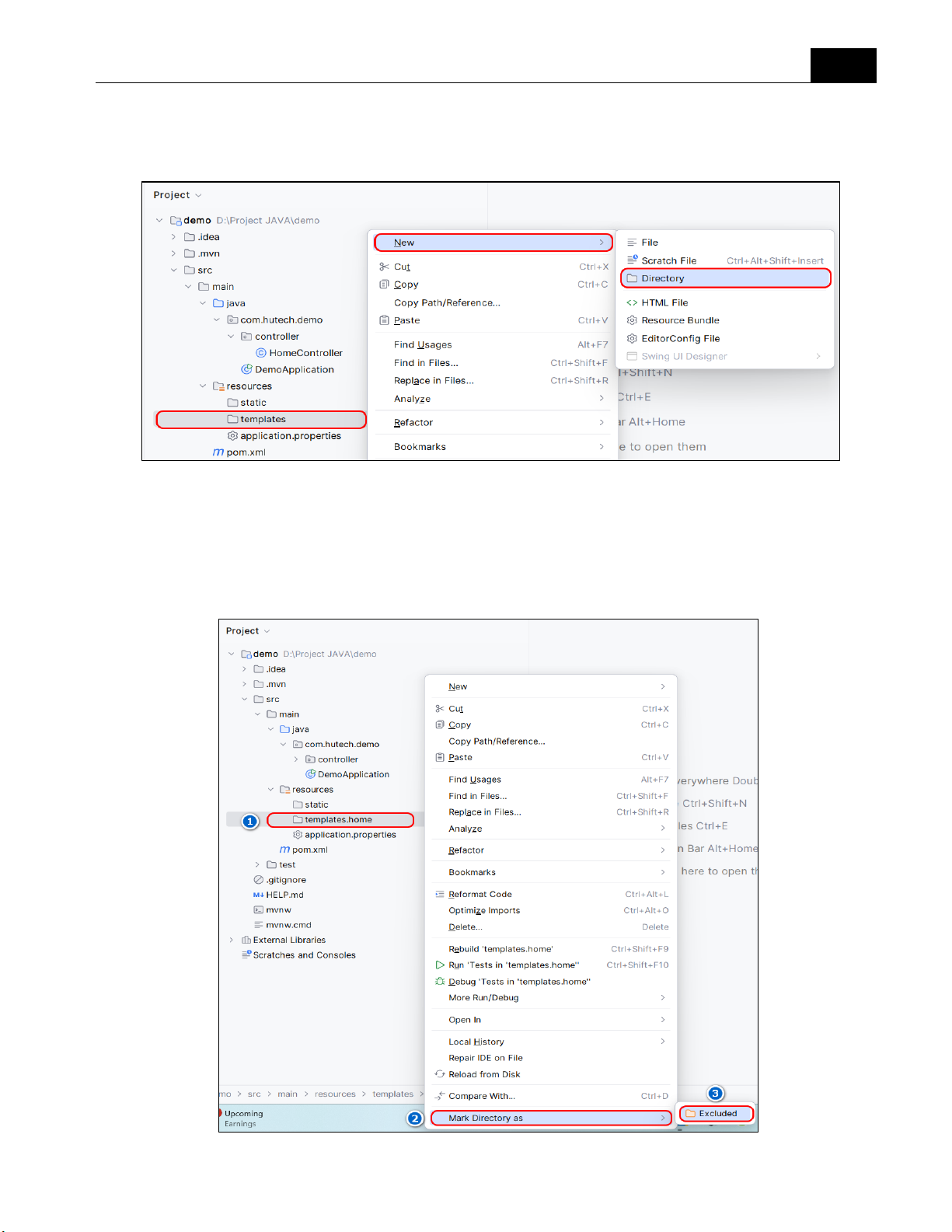Click the EditorConfig File gear icon

633,339
